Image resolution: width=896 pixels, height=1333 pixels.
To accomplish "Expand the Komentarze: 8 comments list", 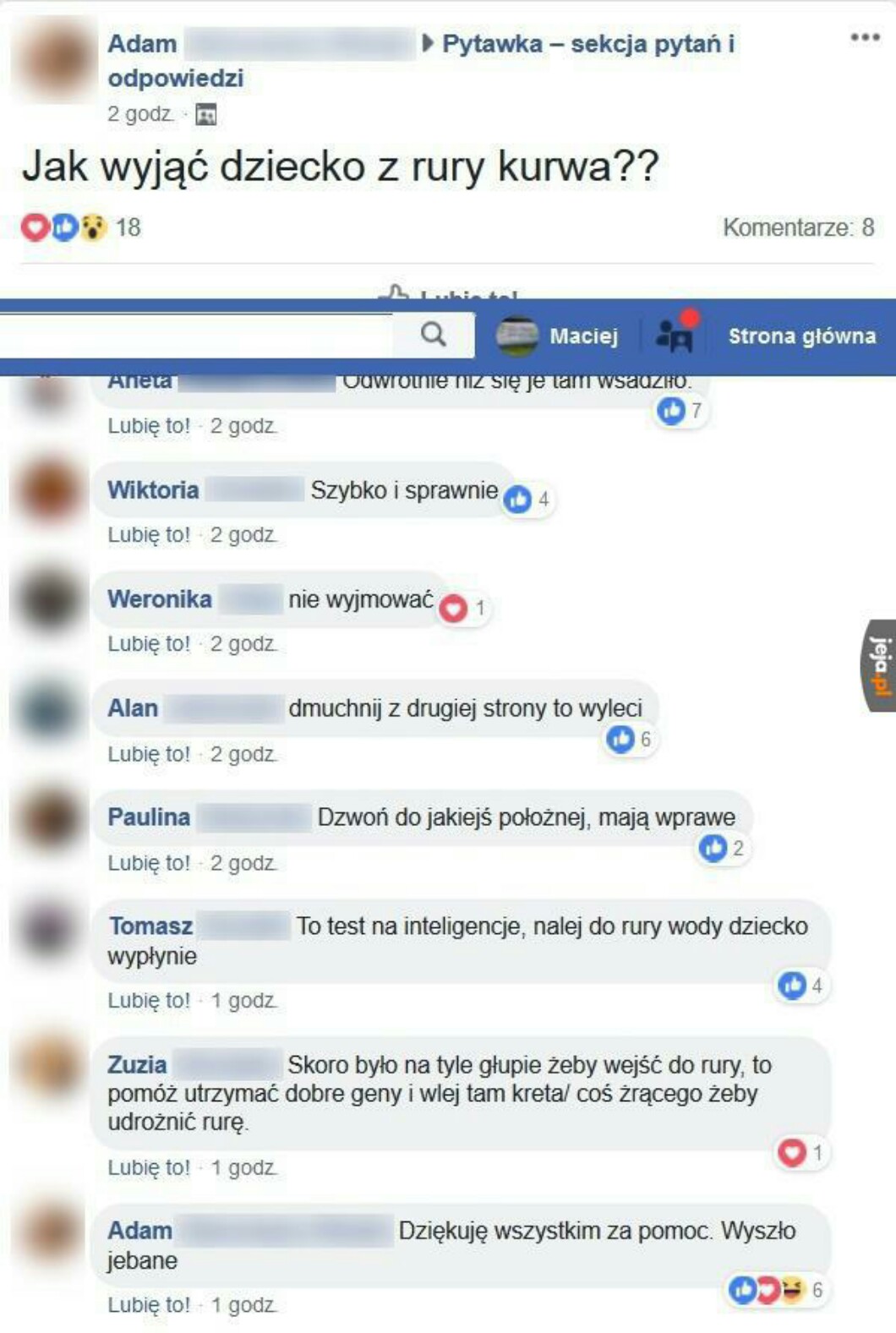I will coord(798,227).
